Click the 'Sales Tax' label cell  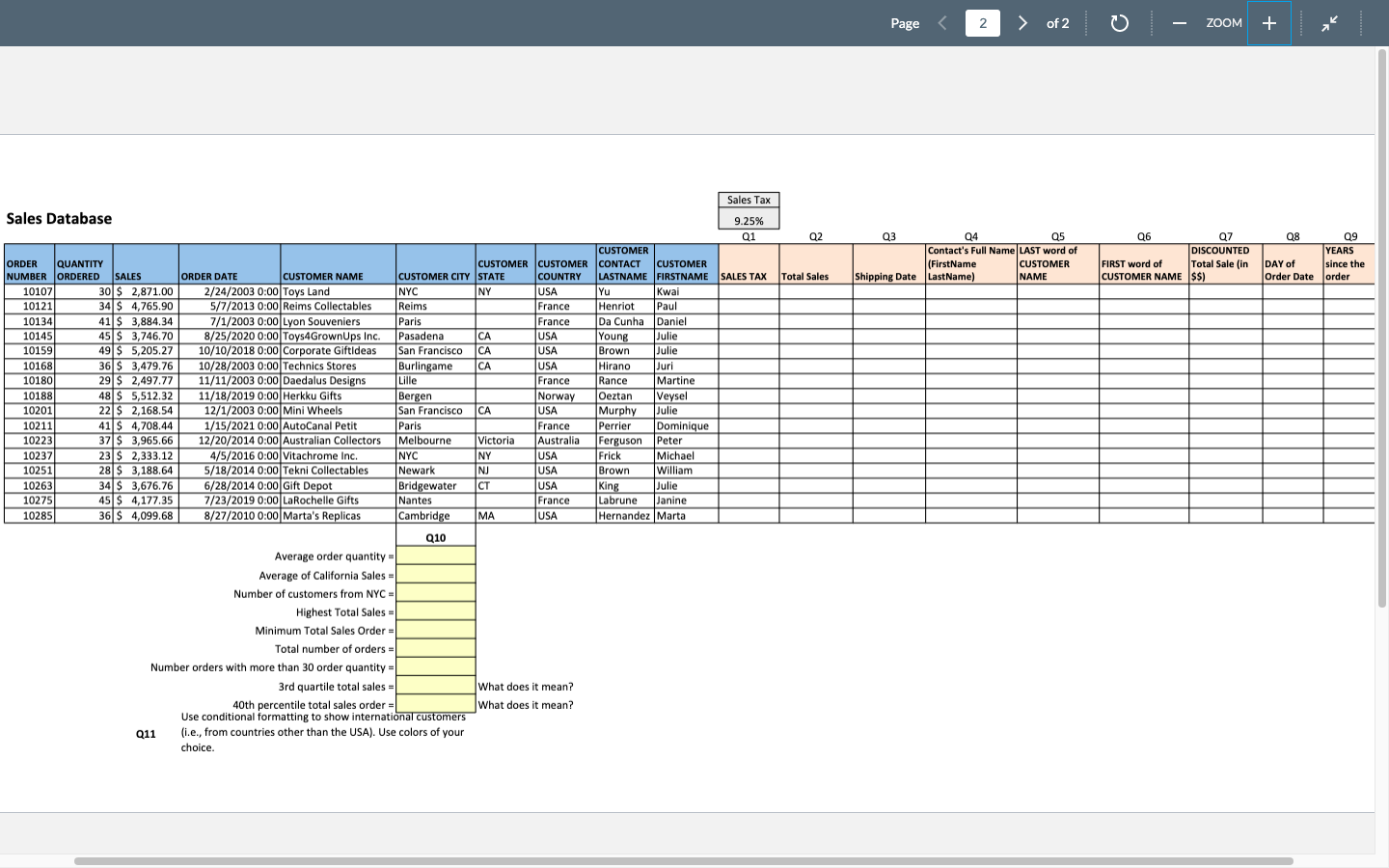tap(749, 200)
